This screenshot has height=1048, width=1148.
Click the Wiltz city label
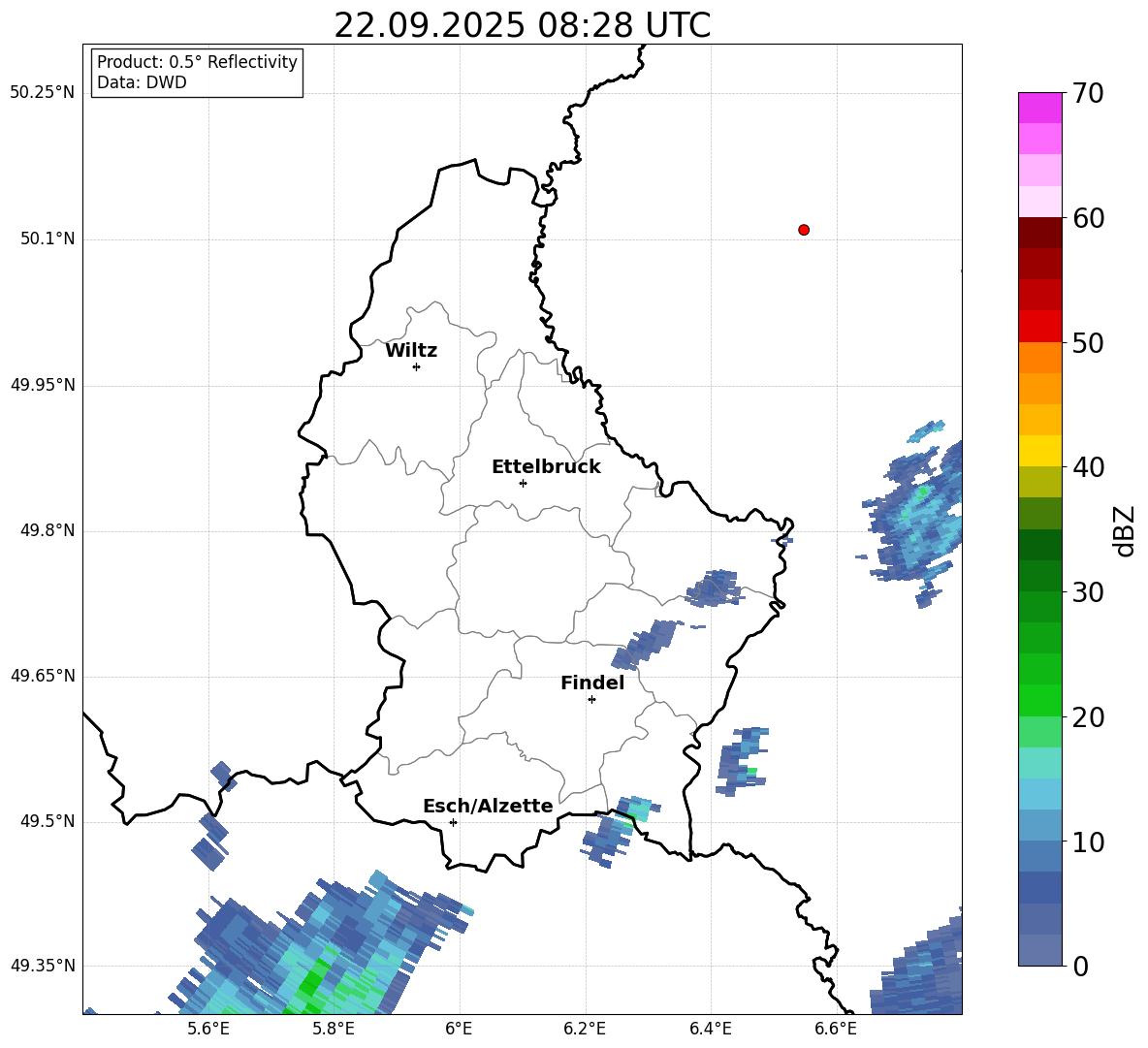click(x=411, y=351)
